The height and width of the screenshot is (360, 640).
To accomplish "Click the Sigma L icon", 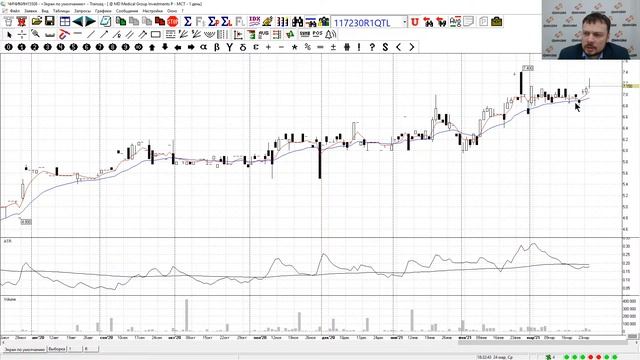I will (227, 22).
